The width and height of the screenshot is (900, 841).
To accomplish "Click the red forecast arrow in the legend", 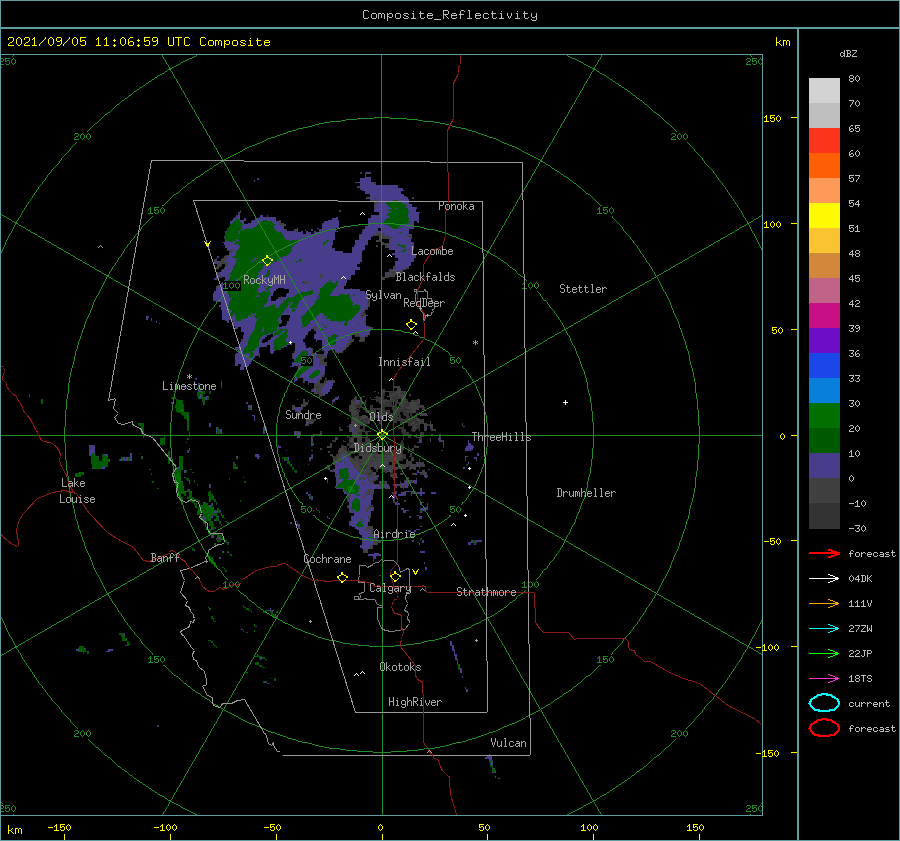I will pyautogui.click(x=824, y=553).
